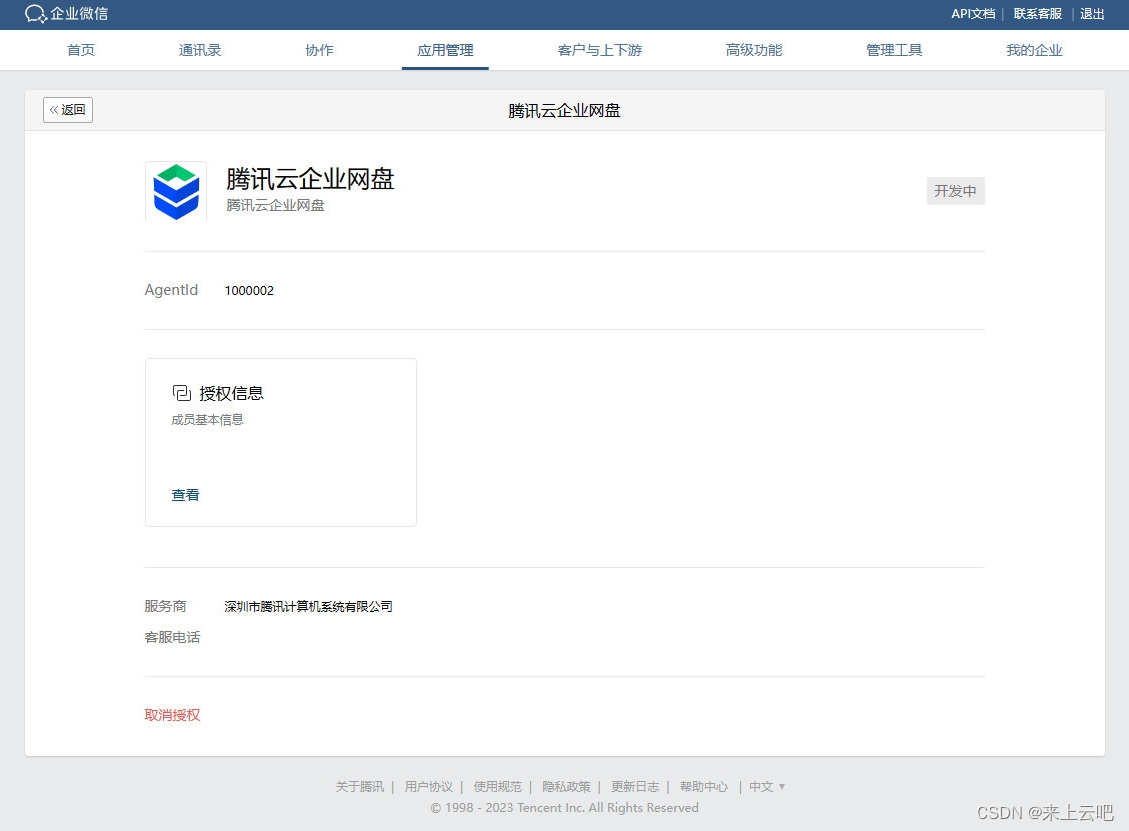Switch to the 管理工具 tab

[894, 50]
